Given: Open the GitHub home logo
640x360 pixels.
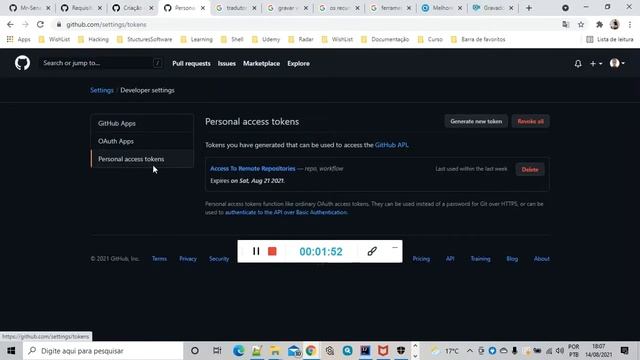Looking at the screenshot, I should click(22, 63).
